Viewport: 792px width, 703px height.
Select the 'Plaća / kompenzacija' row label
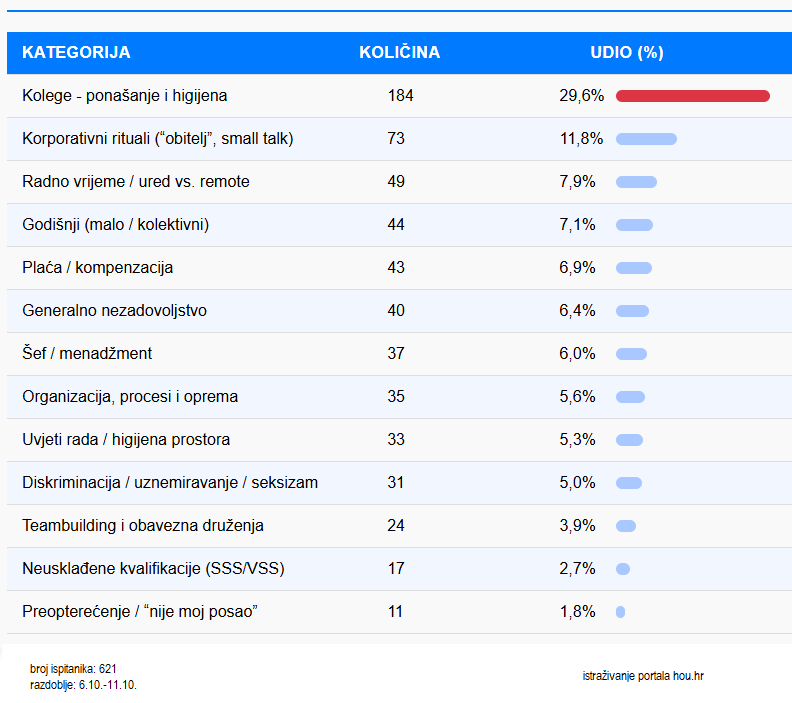(98, 268)
